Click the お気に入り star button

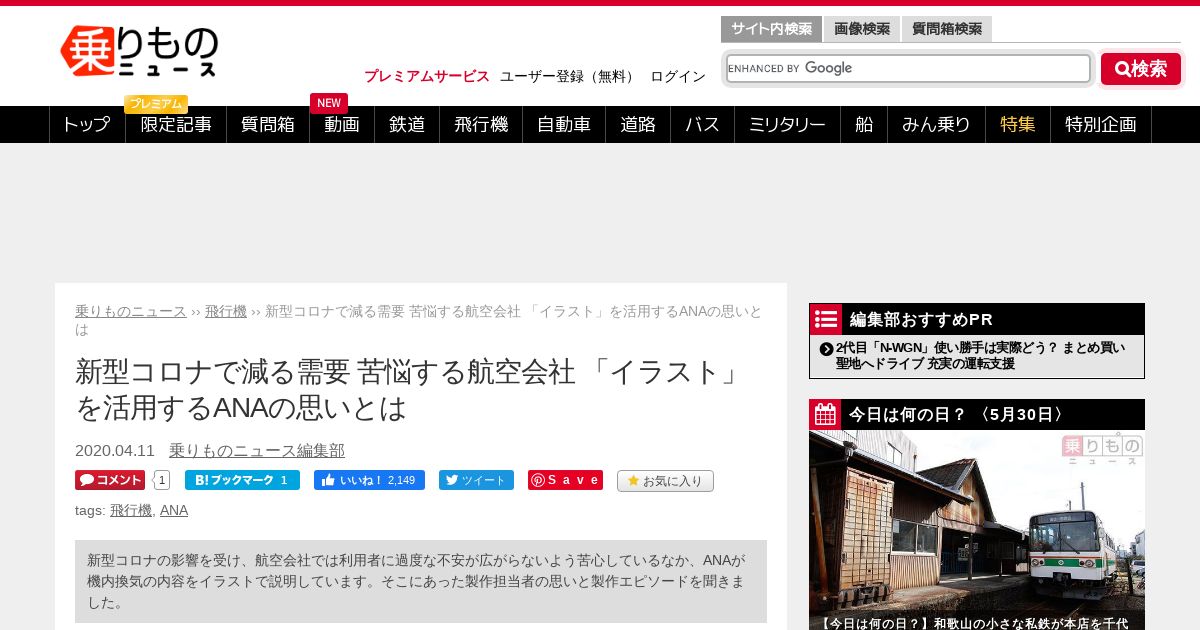[x=665, y=481]
